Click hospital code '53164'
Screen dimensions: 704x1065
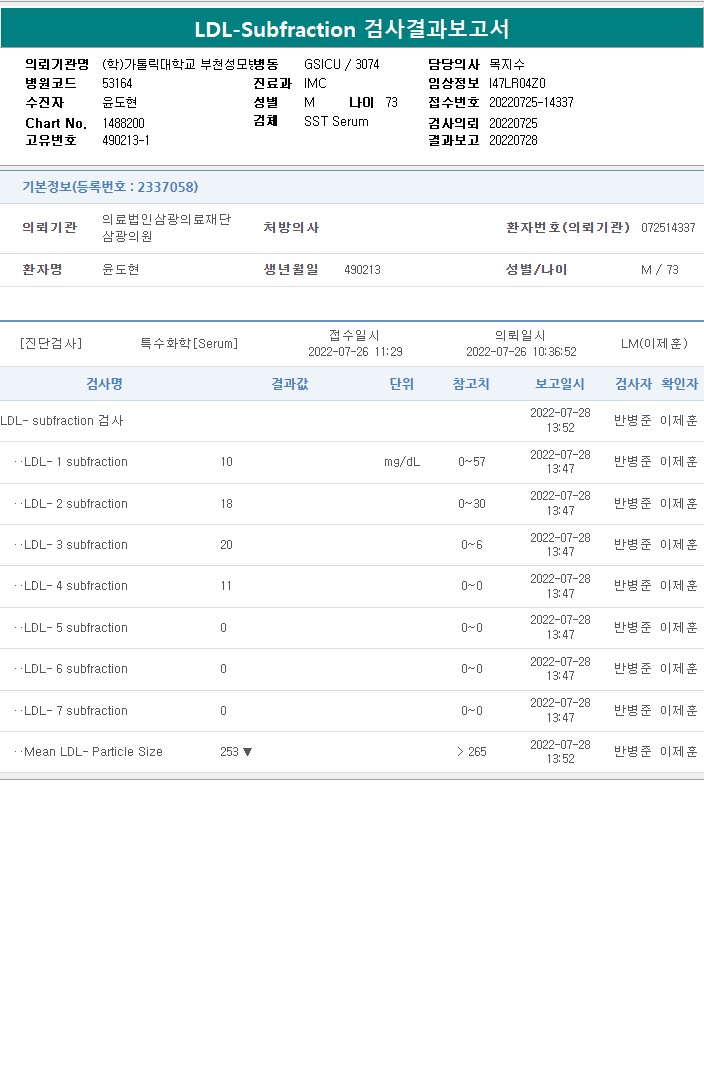click(x=117, y=84)
